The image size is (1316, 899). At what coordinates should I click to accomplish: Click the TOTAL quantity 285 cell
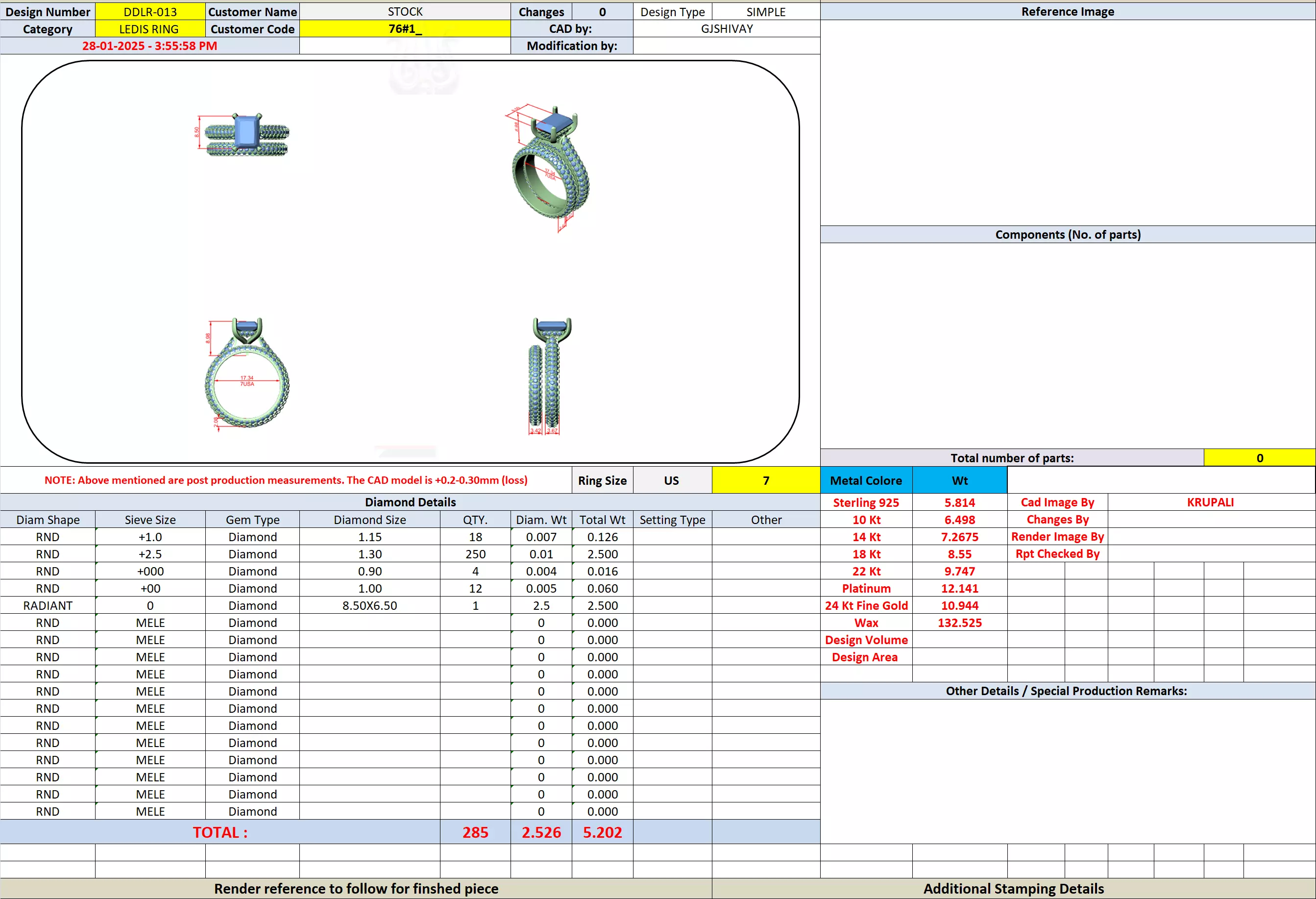475,832
